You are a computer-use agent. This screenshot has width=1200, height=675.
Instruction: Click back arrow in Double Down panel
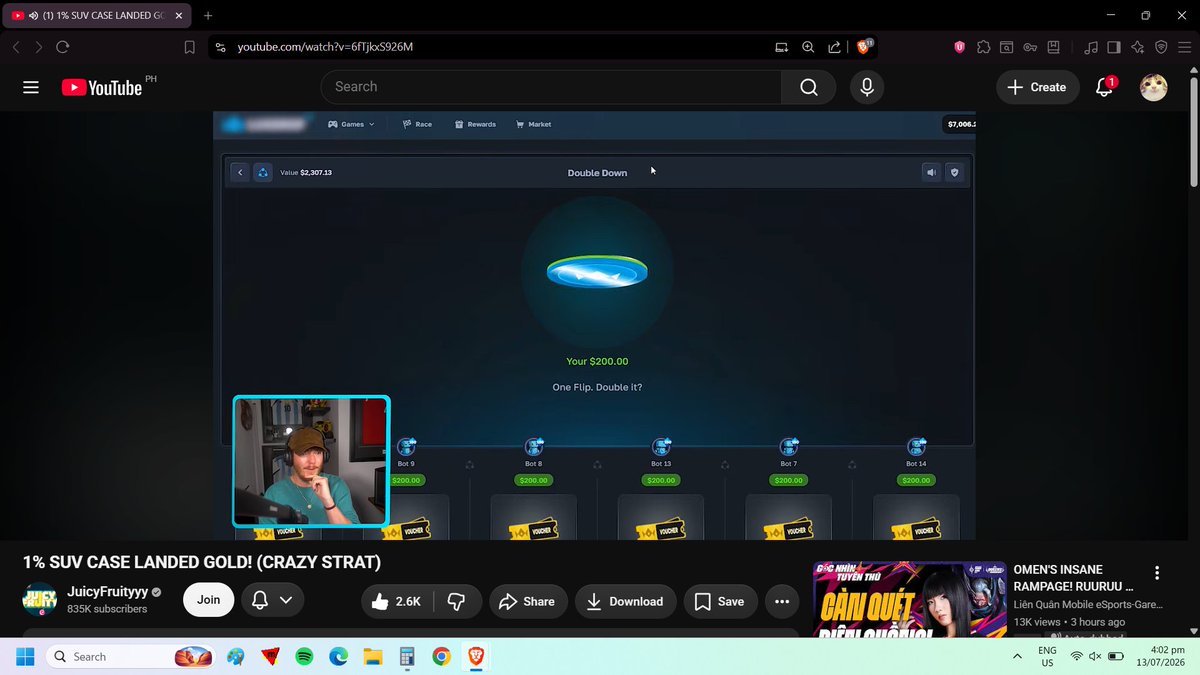point(239,172)
